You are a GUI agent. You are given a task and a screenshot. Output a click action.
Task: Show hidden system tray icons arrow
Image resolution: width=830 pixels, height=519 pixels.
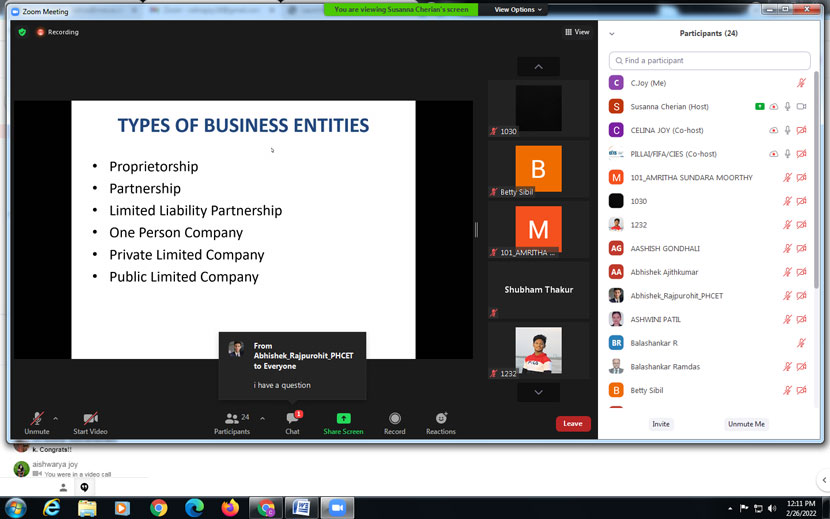coord(730,508)
